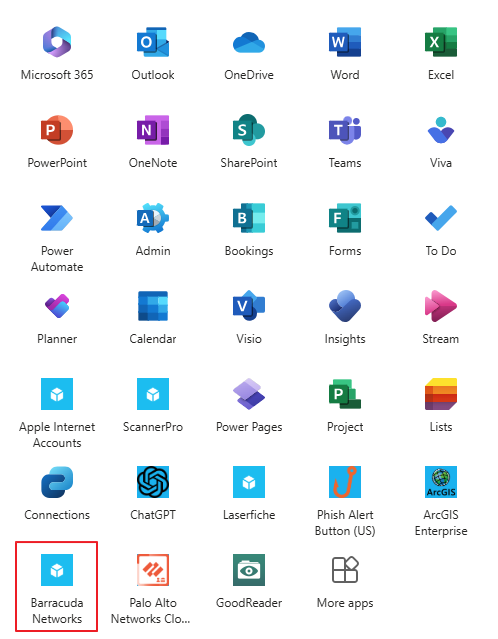Open the ScannerPro app tile

(x=153, y=394)
